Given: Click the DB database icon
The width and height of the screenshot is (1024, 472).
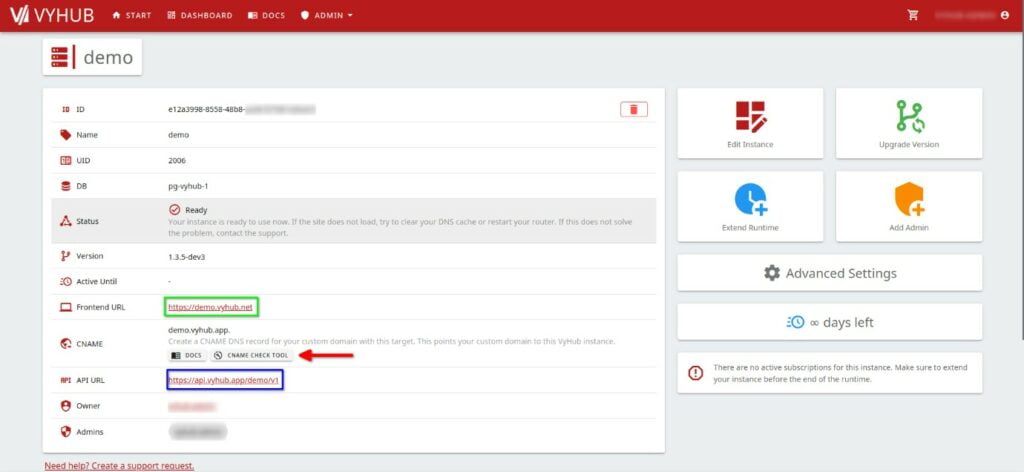Looking at the screenshot, I should tap(65, 186).
